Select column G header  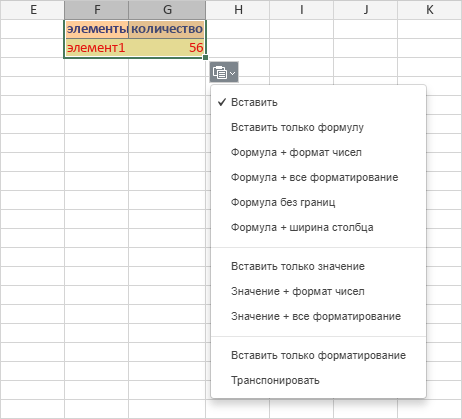pyautogui.click(x=167, y=10)
